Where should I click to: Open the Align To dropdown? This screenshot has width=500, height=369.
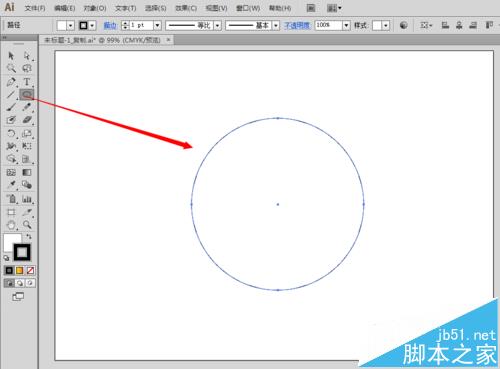(426, 25)
